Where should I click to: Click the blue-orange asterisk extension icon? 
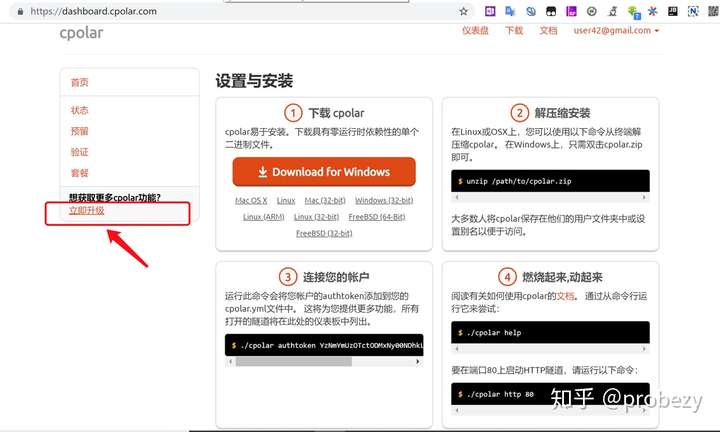pos(652,11)
